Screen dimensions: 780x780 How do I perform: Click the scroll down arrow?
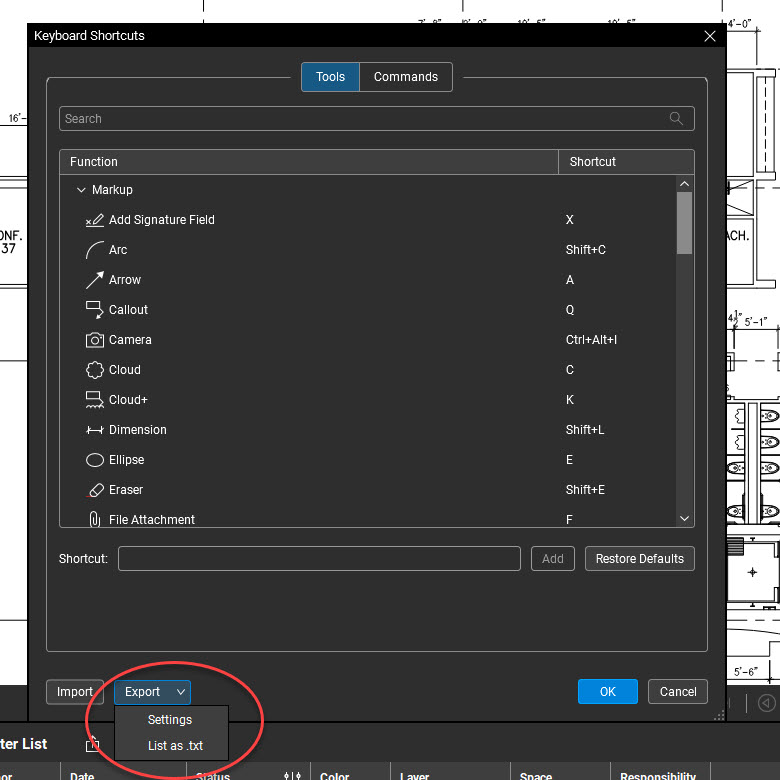click(684, 518)
